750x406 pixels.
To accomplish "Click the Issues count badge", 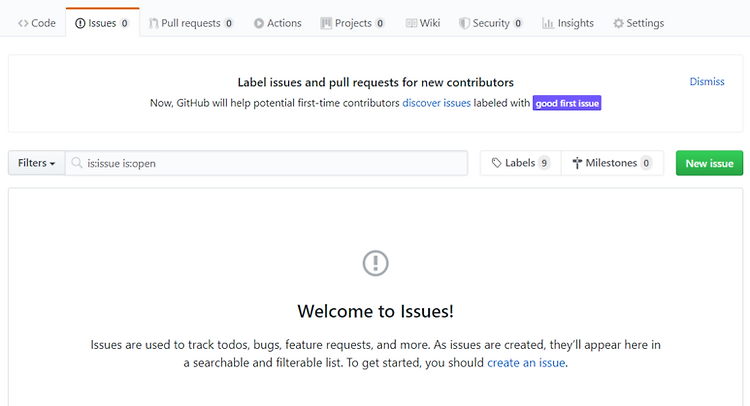I will click(x=124, y=23).
